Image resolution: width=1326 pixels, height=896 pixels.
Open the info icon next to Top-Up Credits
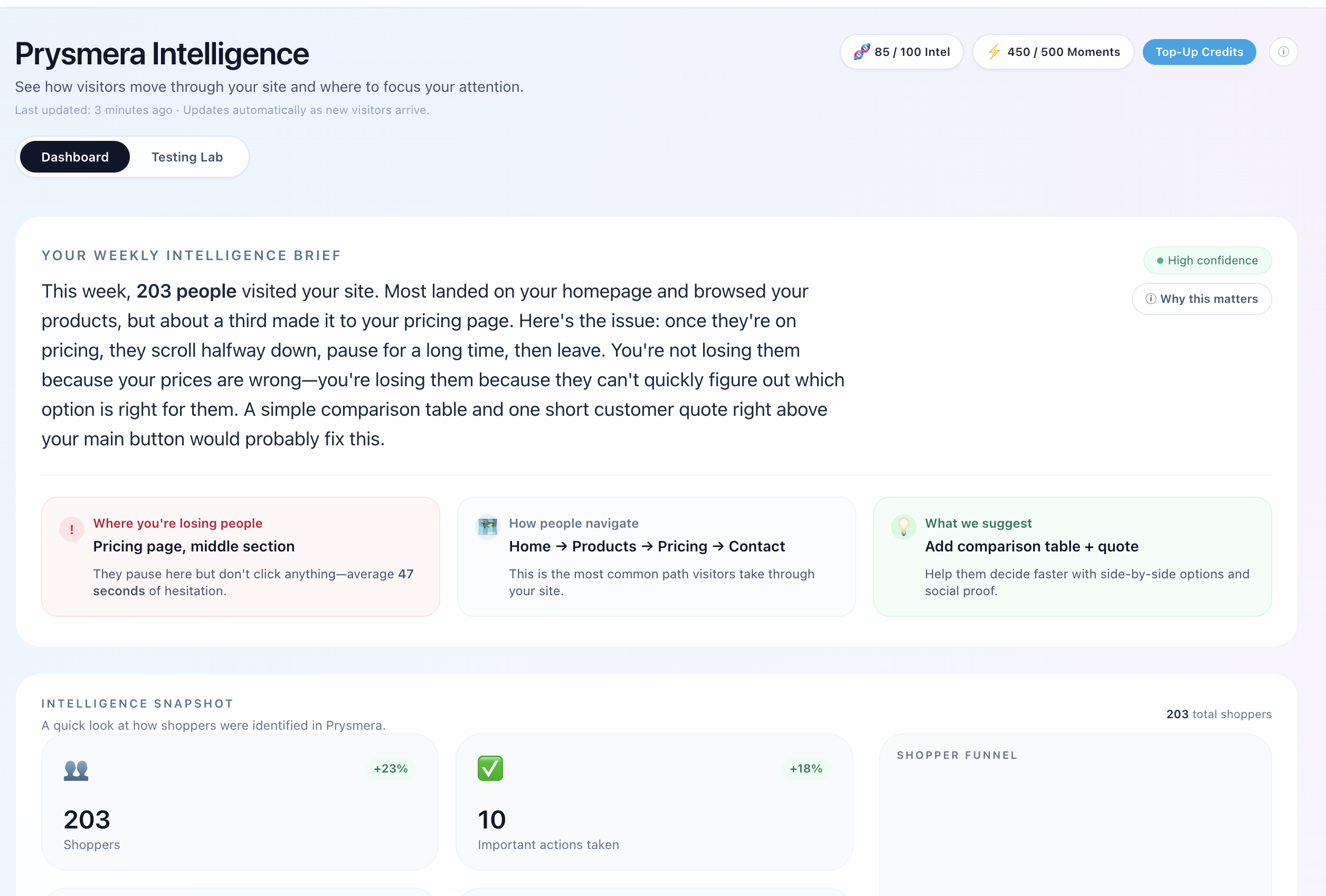(1284, 51)
